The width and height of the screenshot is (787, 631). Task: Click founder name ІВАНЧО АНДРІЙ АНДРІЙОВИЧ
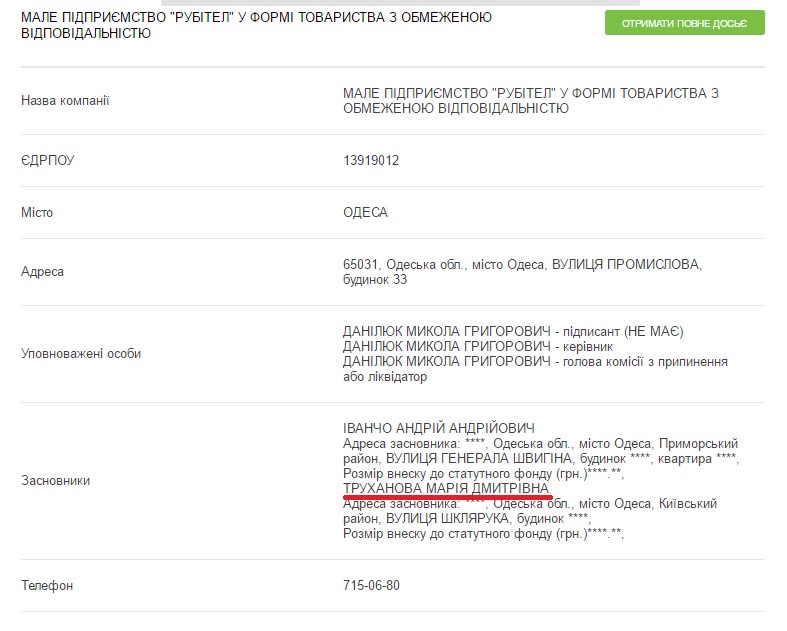439,428
